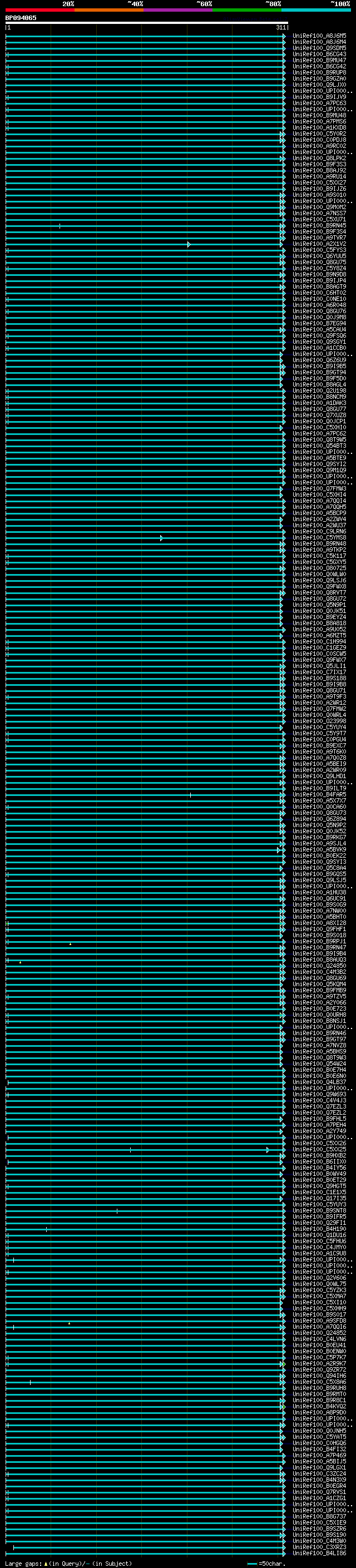Select the UniRef100_C0SCW5 label

point(319,654)
